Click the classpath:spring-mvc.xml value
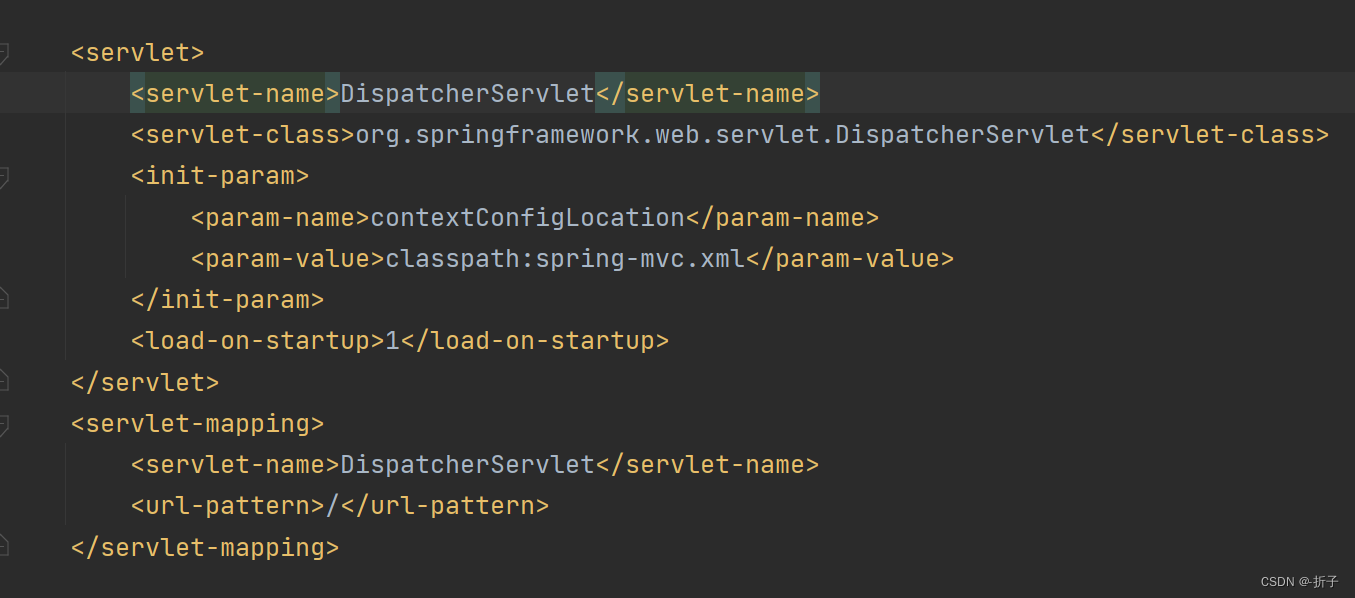 tap(565, 259)
